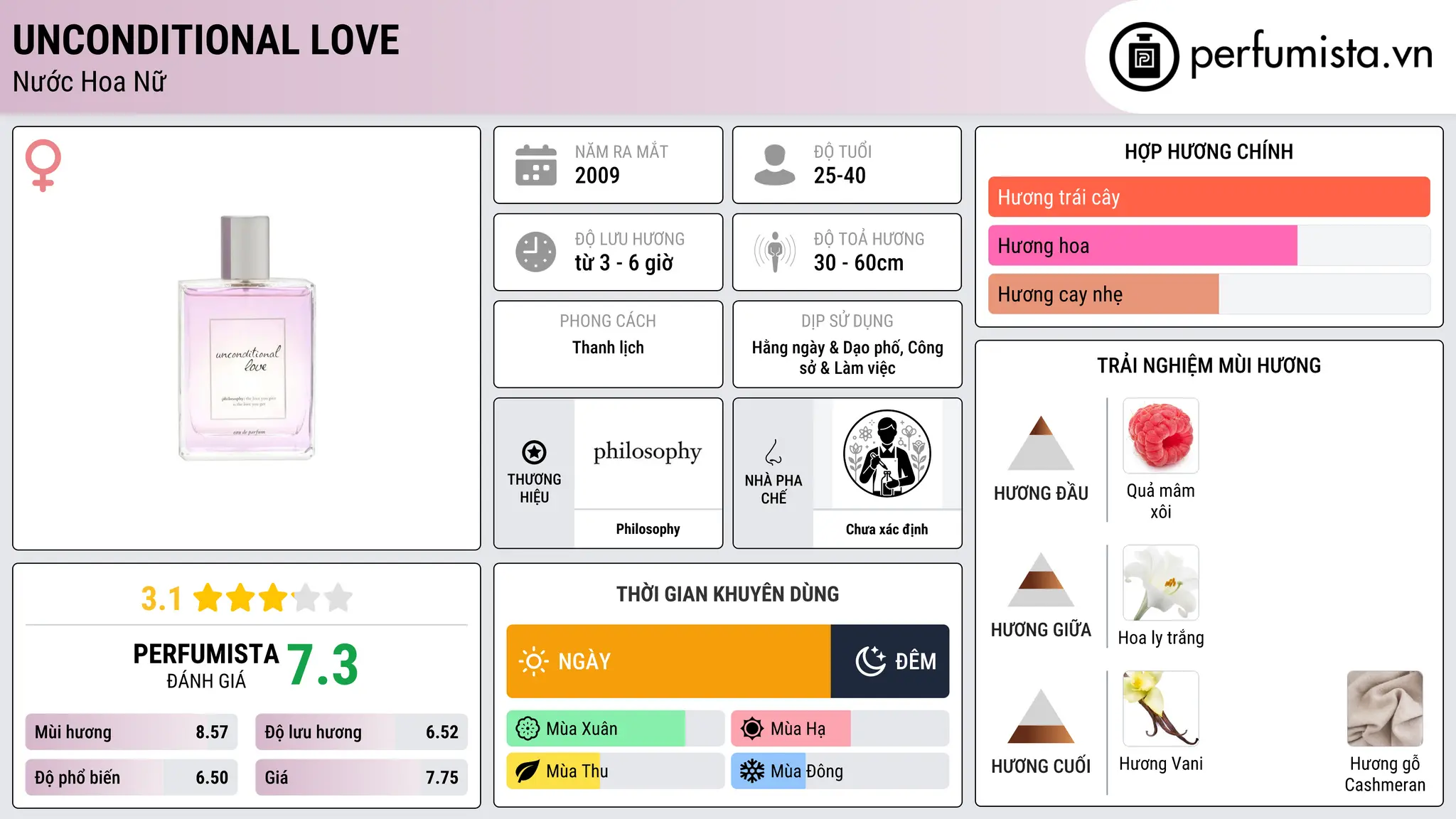This screenshot has height=819, width=1456.
Task: Click the pink female gender symbol
Action: 43,166
